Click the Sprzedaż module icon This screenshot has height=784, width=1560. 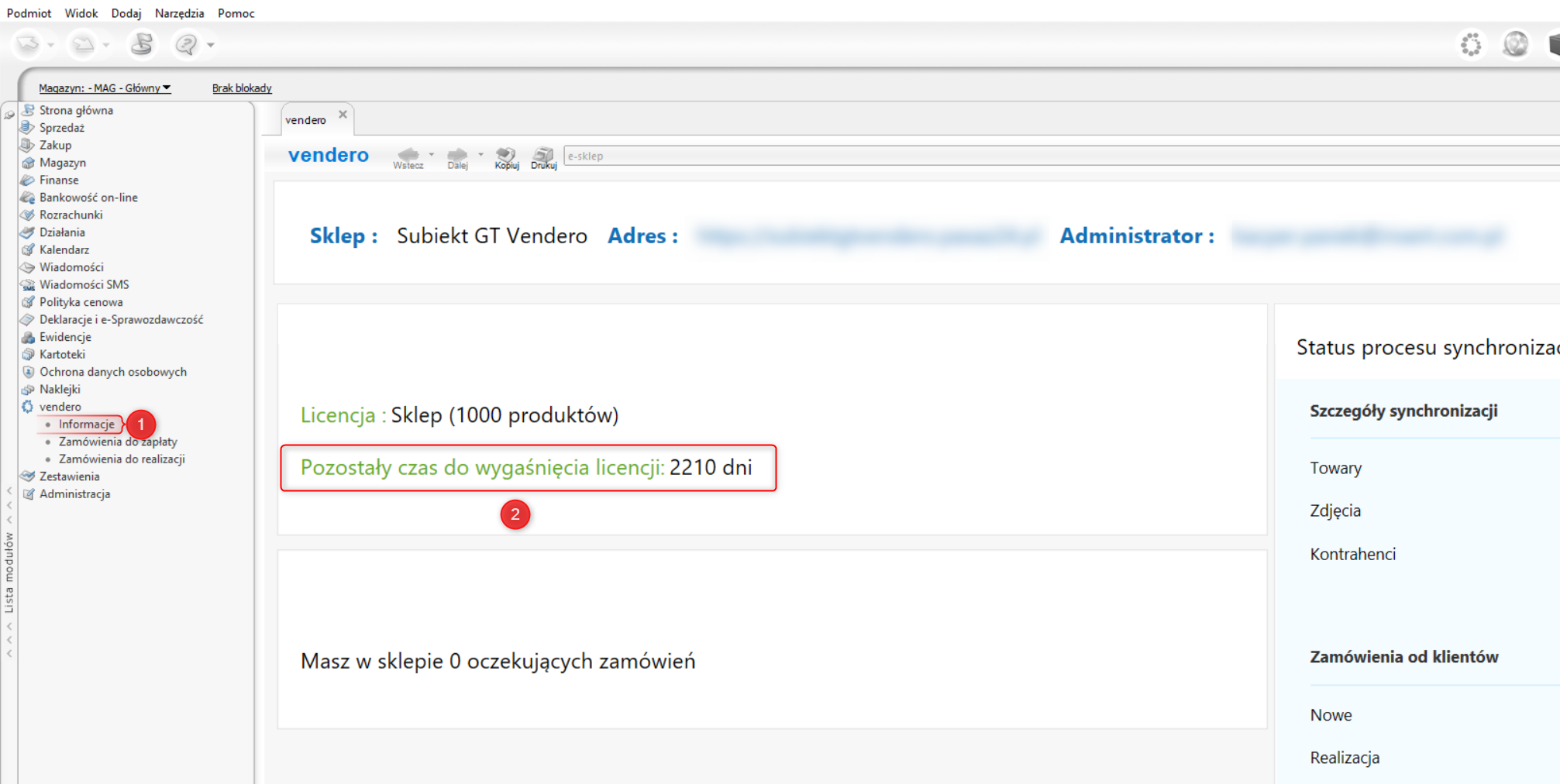pyautogui.click(x=29, y=128)
